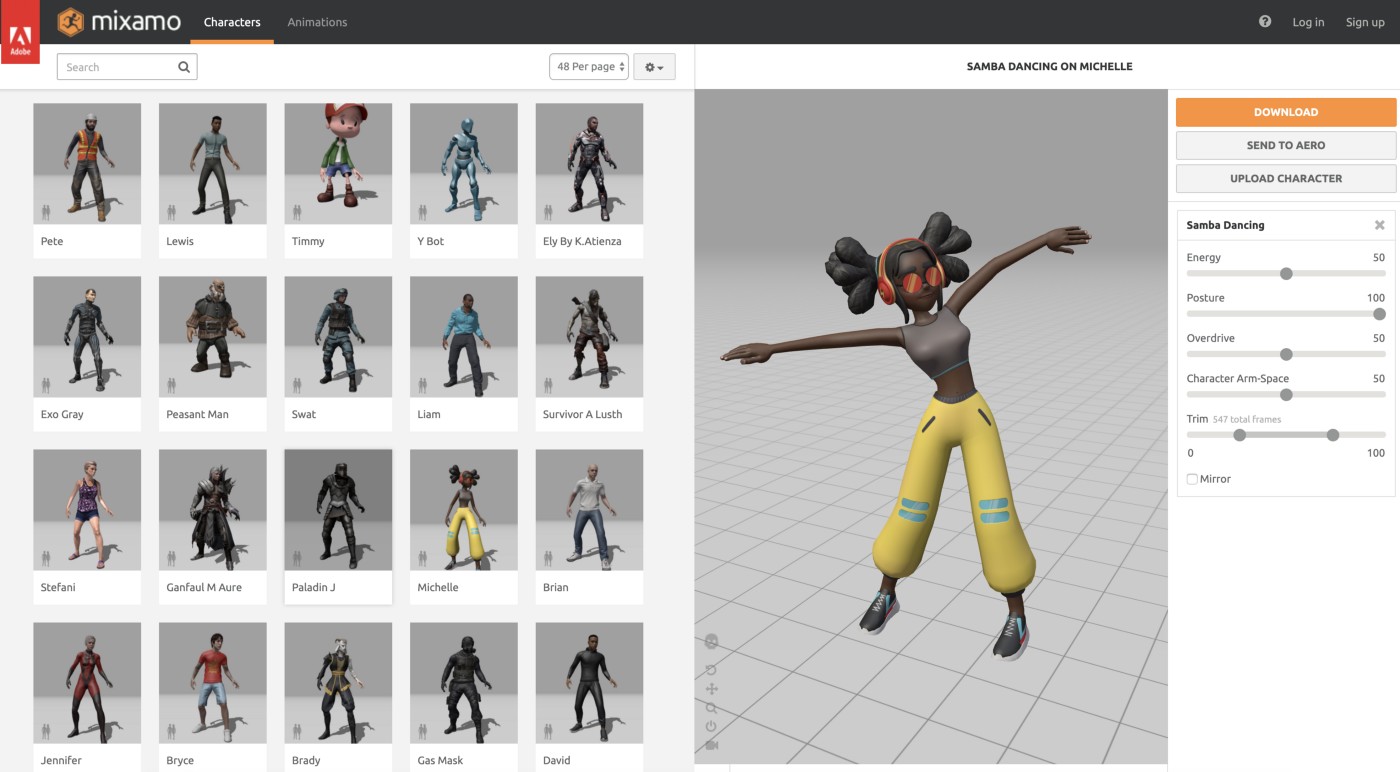Click the search magnifier icon
This screenshot has width=1400, height=772.
coord(184,67)
